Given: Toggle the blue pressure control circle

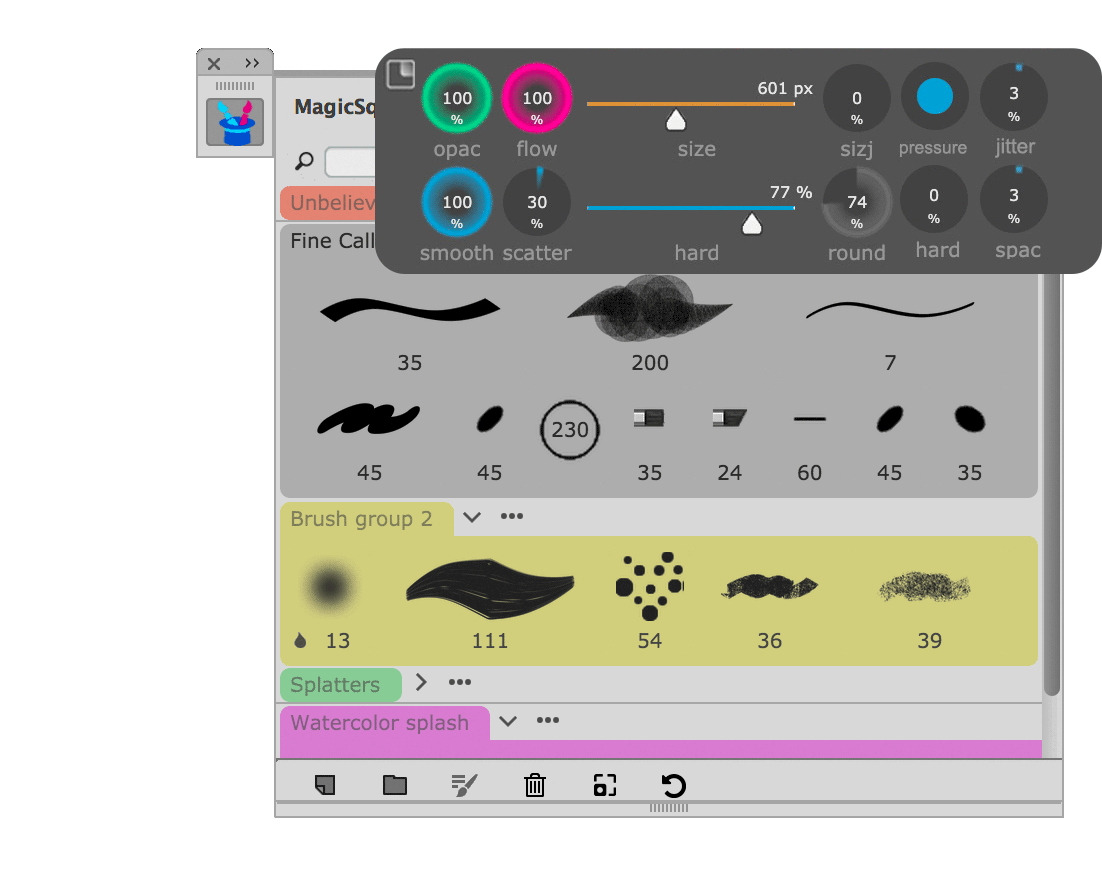Looking at the screenshot, I should tap(935, 97).
